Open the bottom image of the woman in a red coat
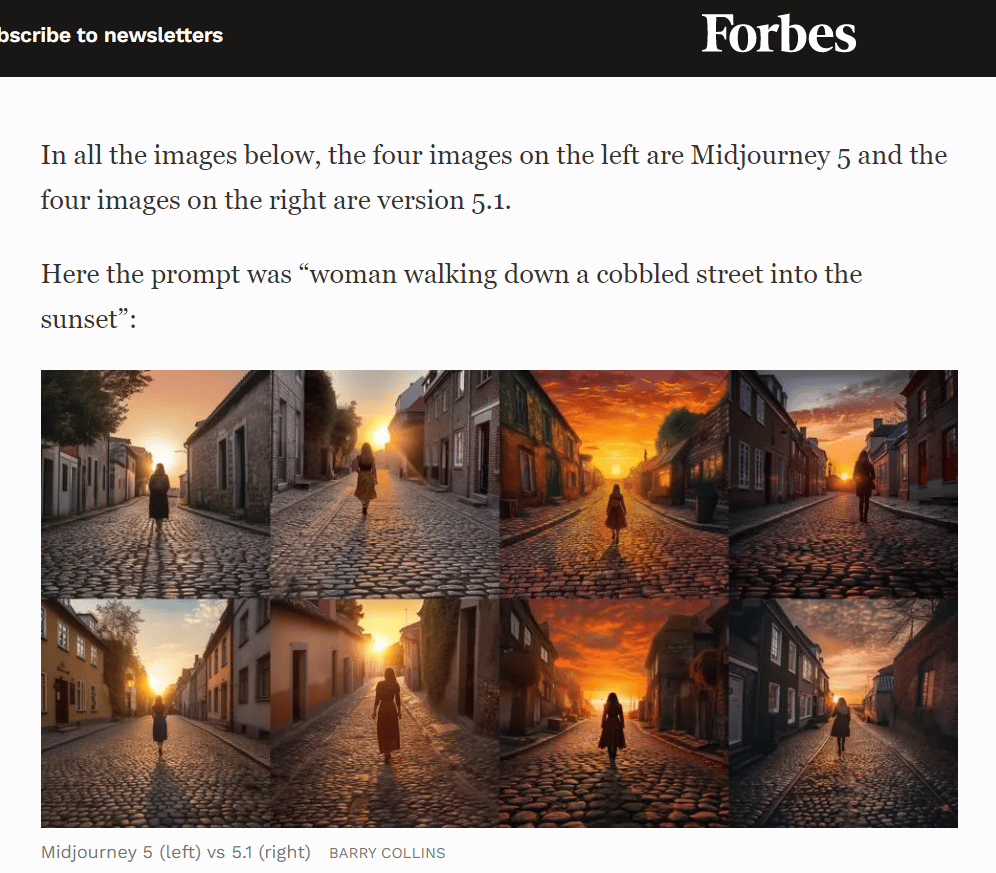This screenshot has height=873, width=996. click(614, 713)
